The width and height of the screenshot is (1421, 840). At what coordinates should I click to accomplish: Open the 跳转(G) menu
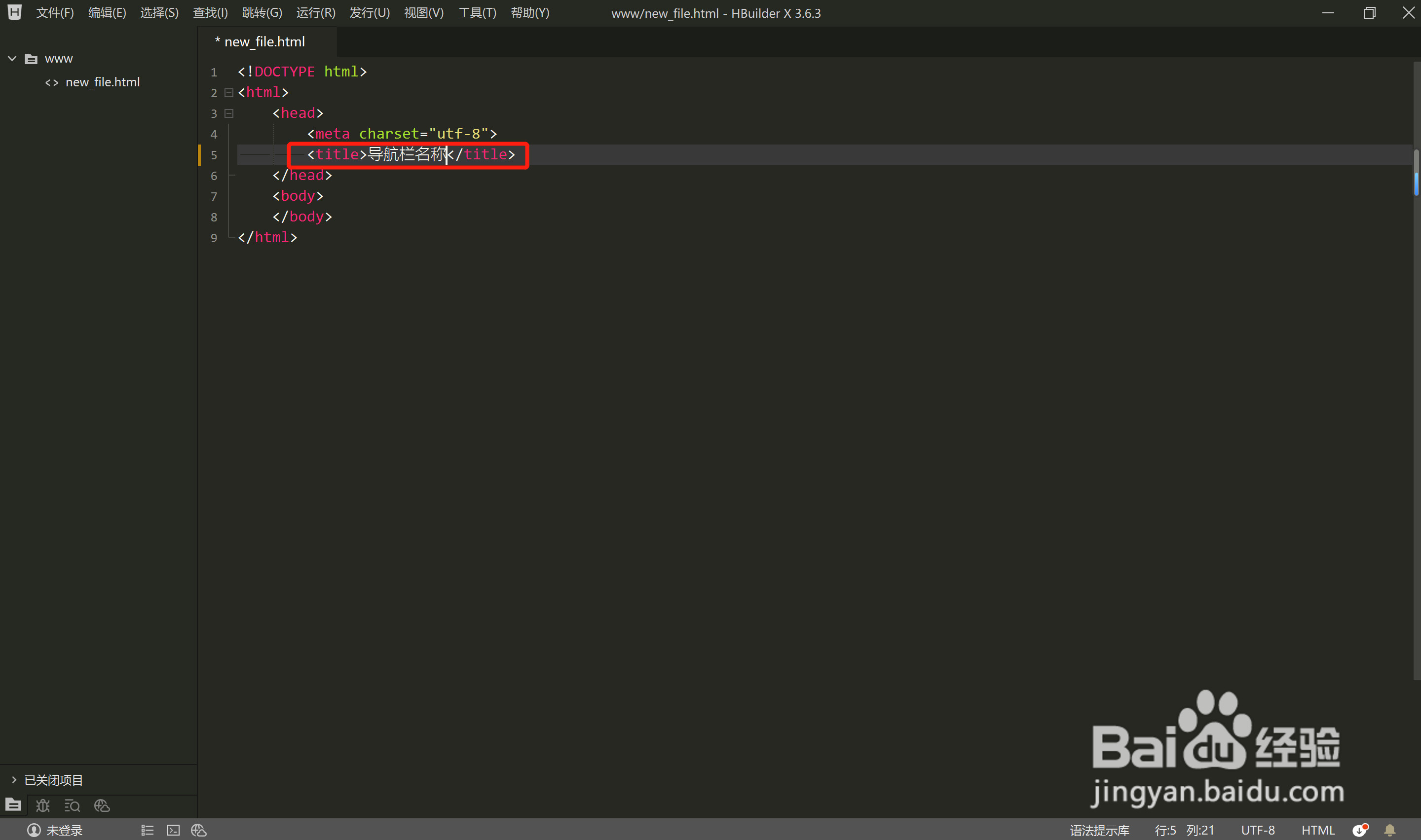[262, 12]
